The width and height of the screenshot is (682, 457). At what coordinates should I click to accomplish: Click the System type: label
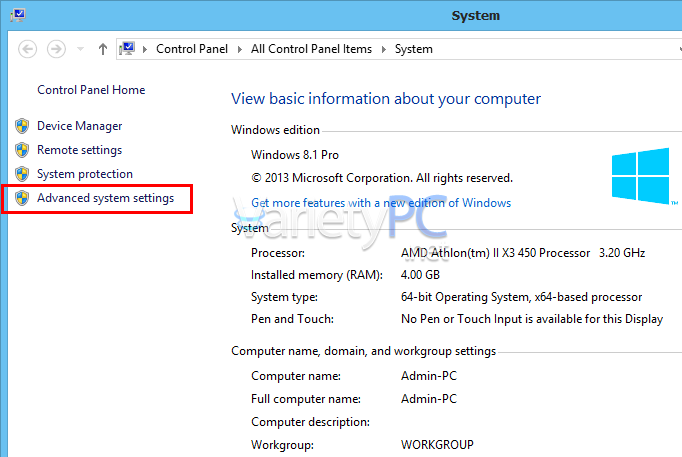click(x=284, y=297)
